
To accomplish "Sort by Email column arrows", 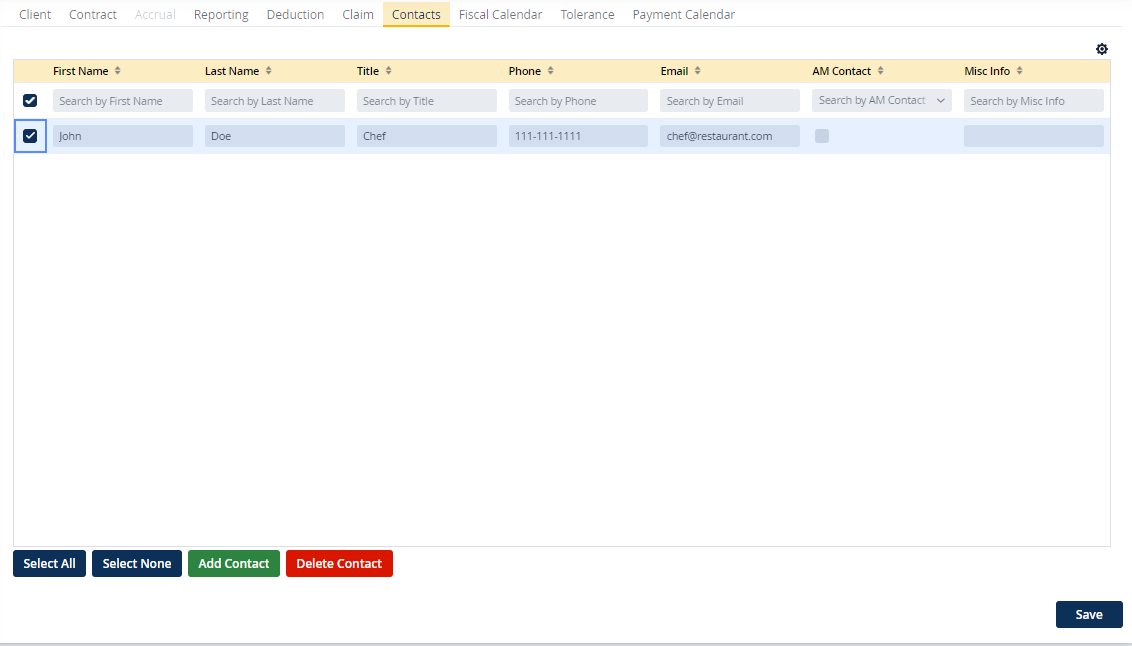I will pos(698,71).
